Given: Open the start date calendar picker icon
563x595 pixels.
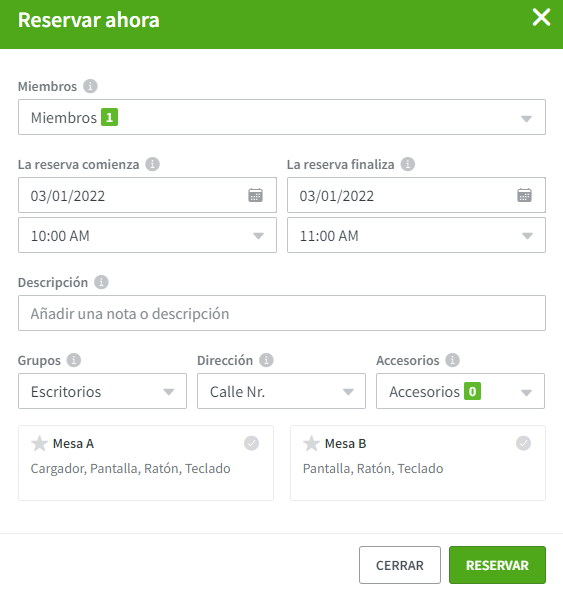Looking at the screenshot, I should click(255, 195).
